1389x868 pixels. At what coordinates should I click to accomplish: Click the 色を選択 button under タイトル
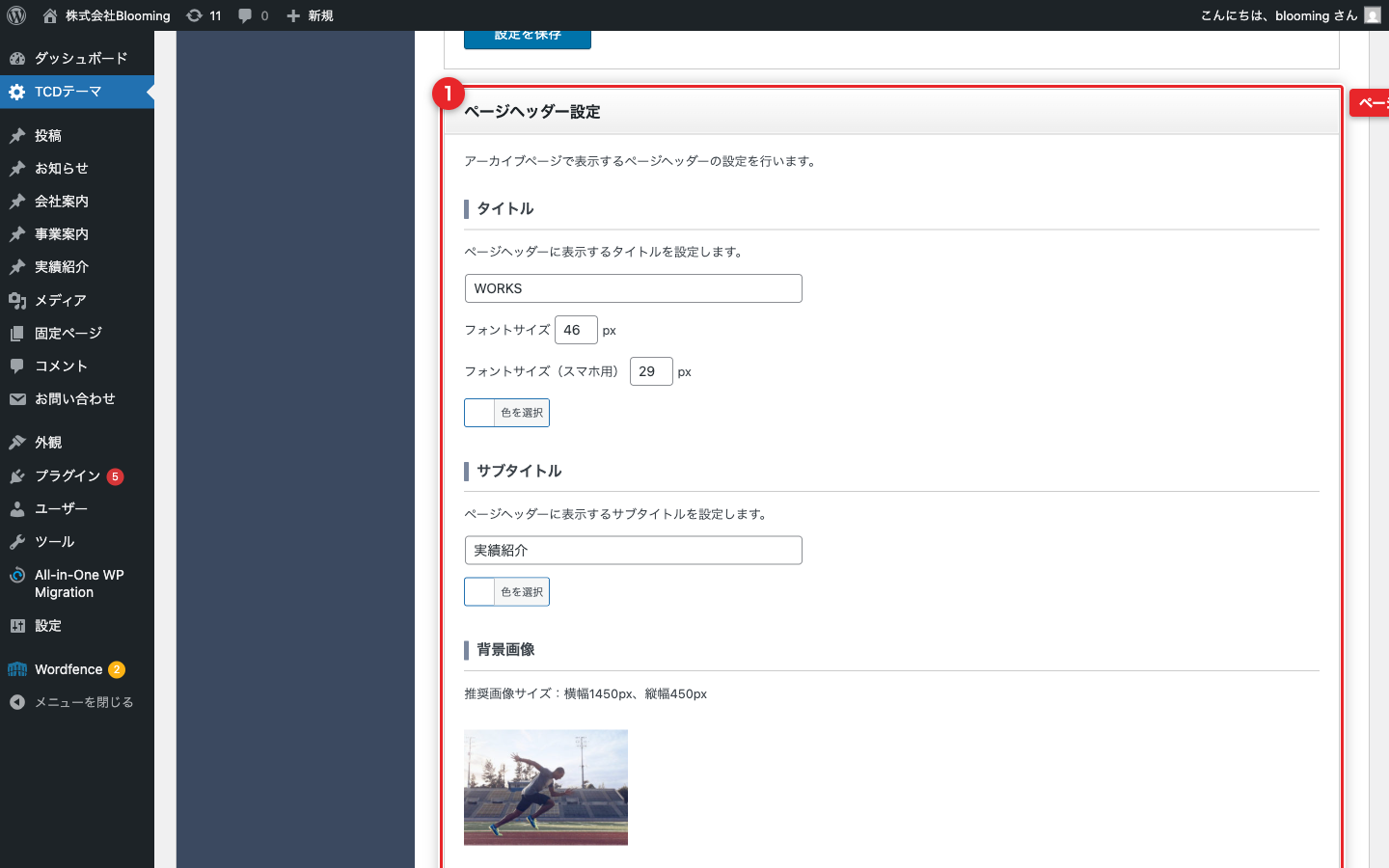pos(522,413)
